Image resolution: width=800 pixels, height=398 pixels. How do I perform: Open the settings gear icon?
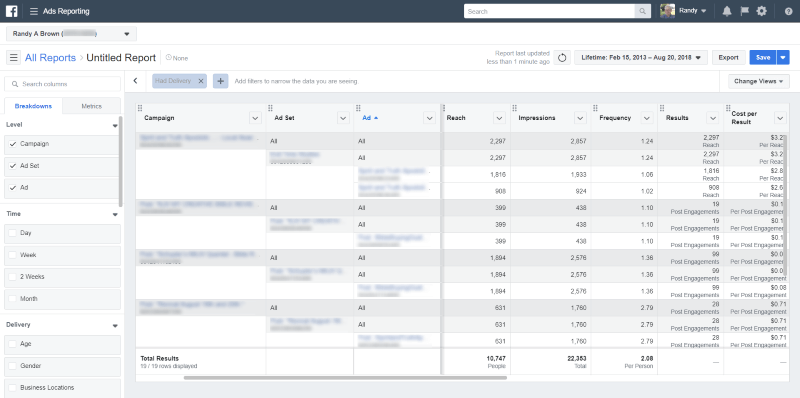pyautogui.click(x=761, y=11)
